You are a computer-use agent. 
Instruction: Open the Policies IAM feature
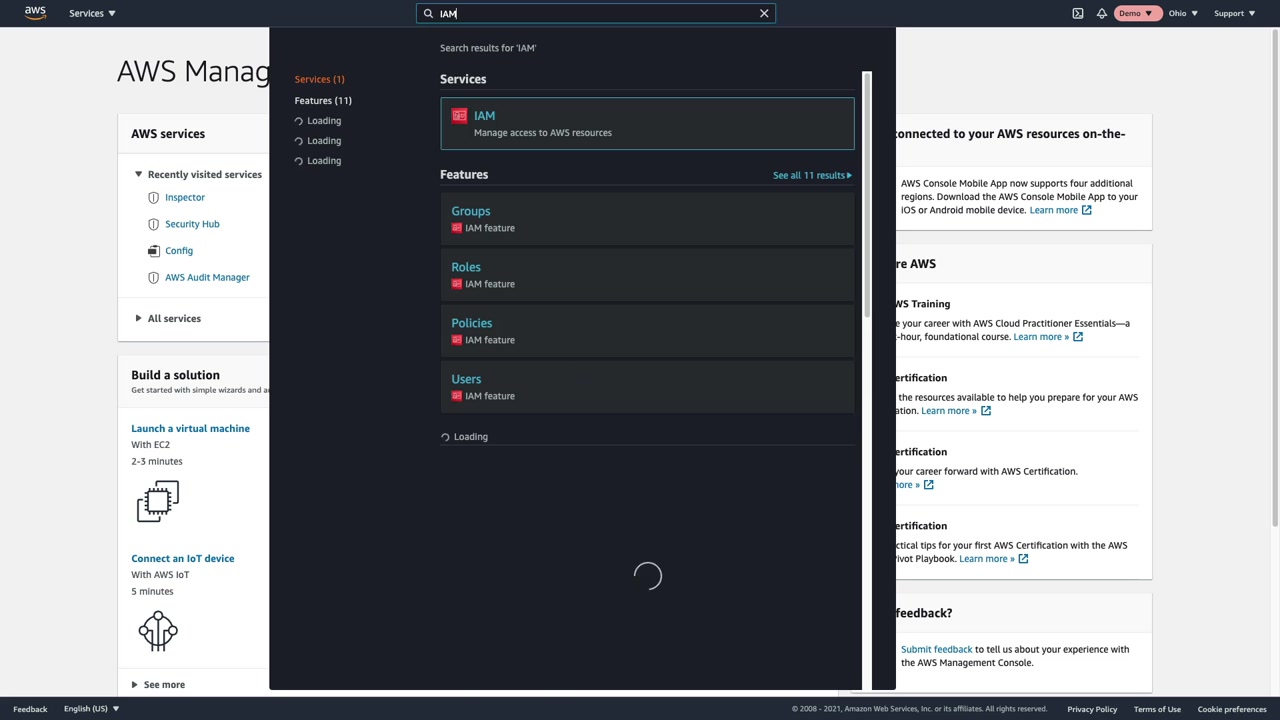[x=647, y=330]
